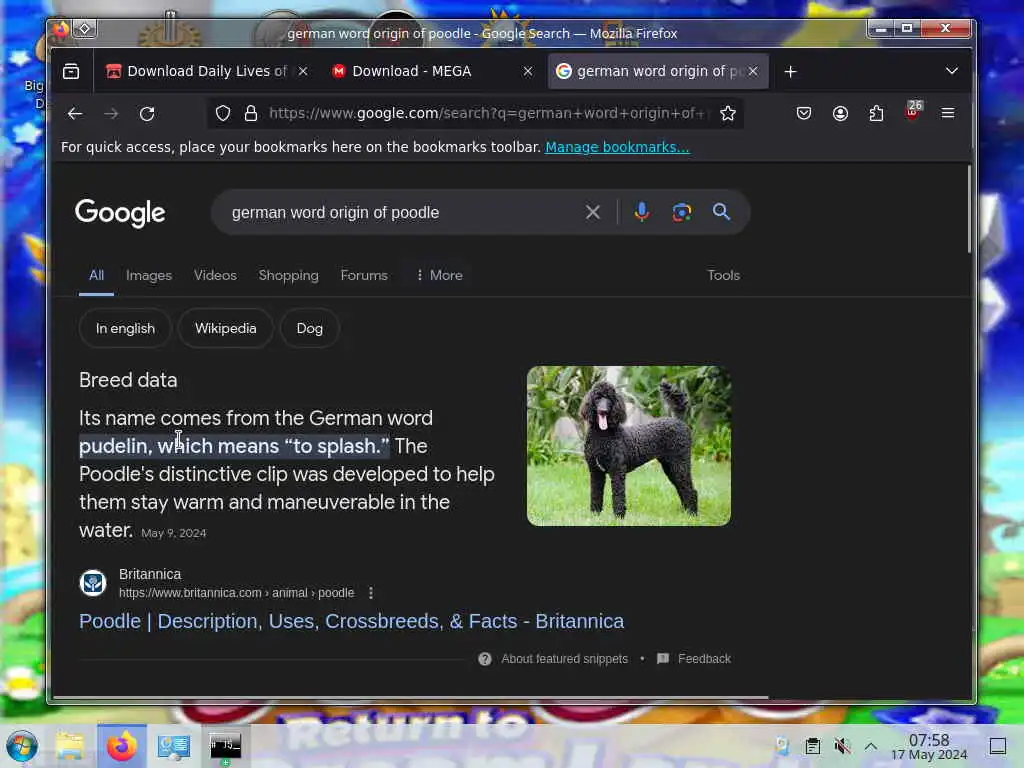
Task: Close the Google search tab
Action: 753,71
